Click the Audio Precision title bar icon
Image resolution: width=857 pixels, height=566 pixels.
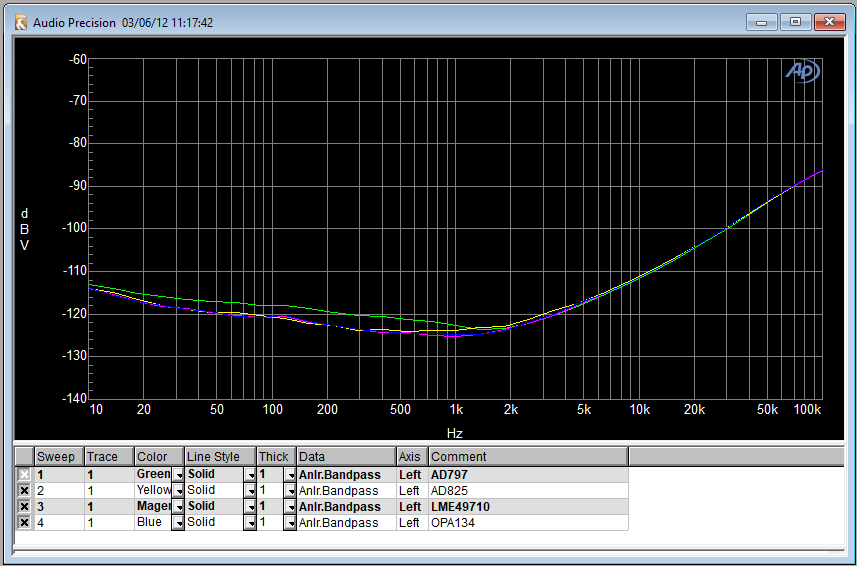21,22
